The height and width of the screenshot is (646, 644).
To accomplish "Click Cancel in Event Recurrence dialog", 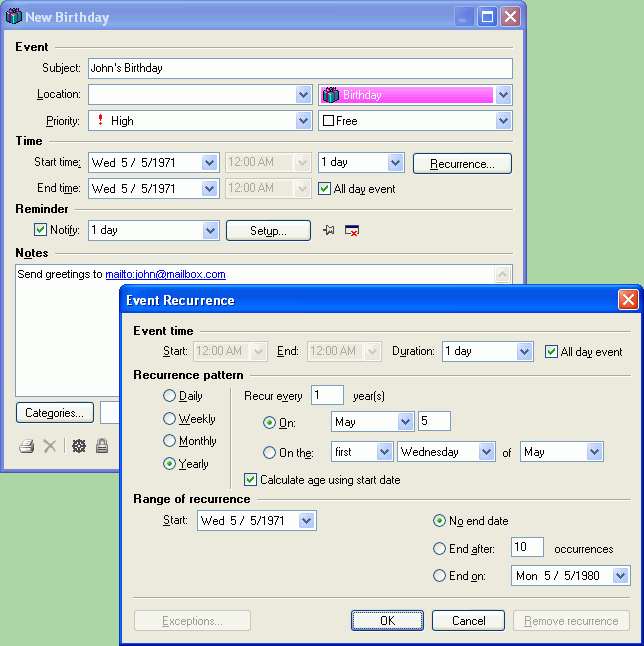I will click(468, 620).
